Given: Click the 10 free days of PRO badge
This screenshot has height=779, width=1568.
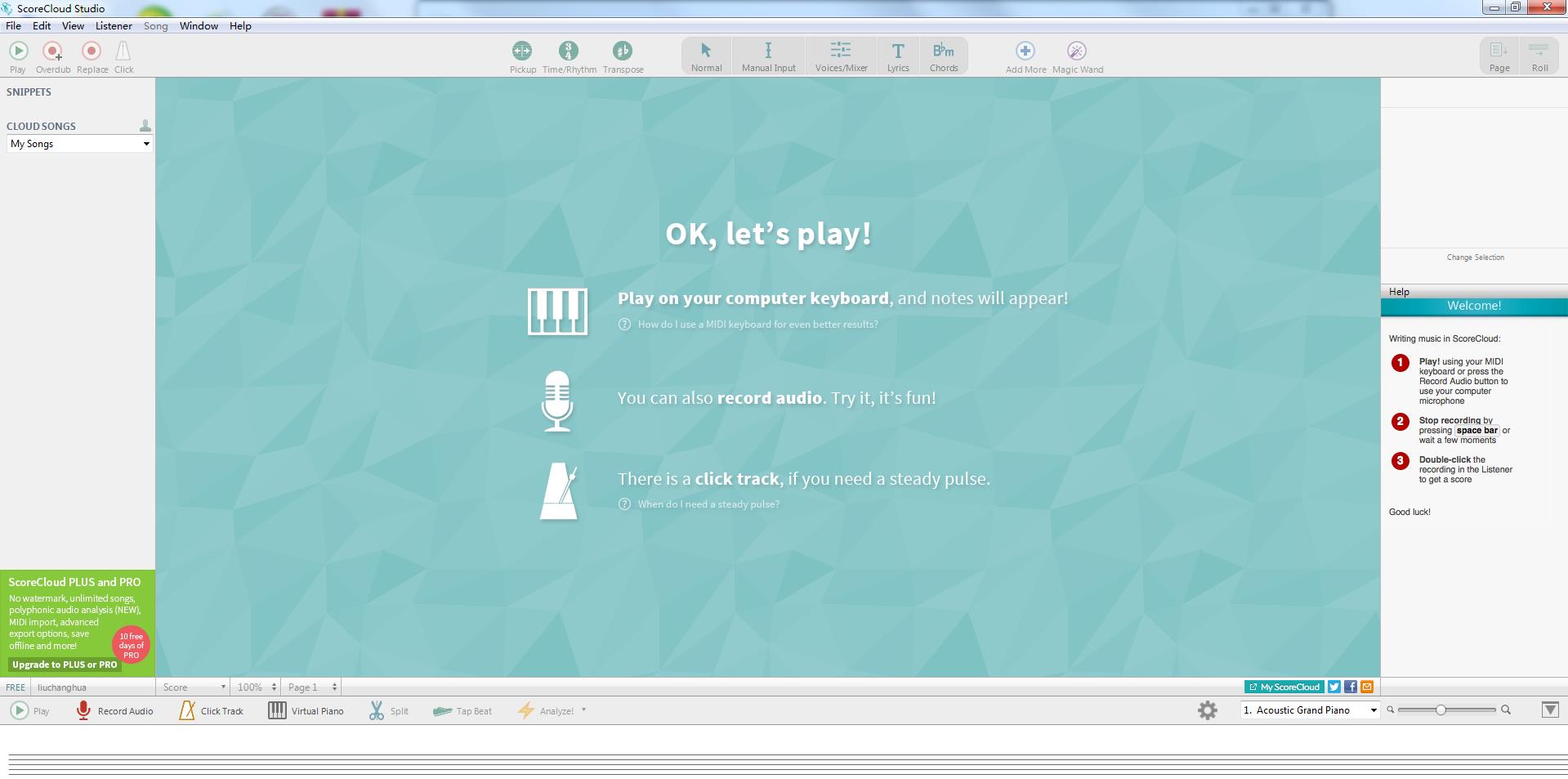Looking at the screenshot, I should (131, 645).
